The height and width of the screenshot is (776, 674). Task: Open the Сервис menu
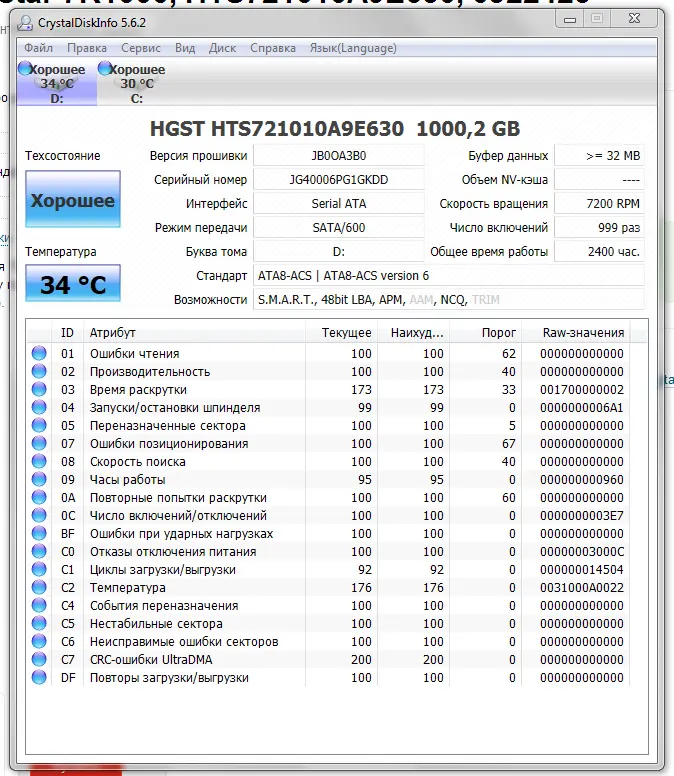(x=141, y=48)
